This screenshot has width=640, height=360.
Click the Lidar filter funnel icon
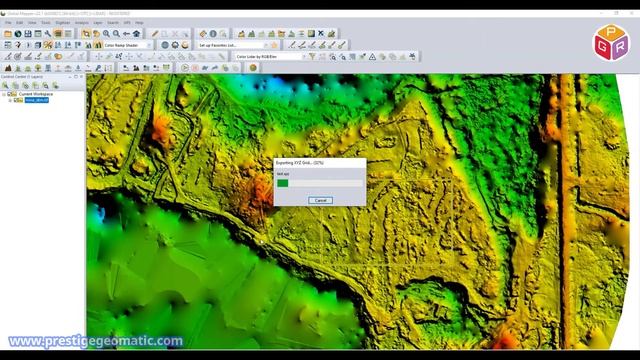pos(312,57)
